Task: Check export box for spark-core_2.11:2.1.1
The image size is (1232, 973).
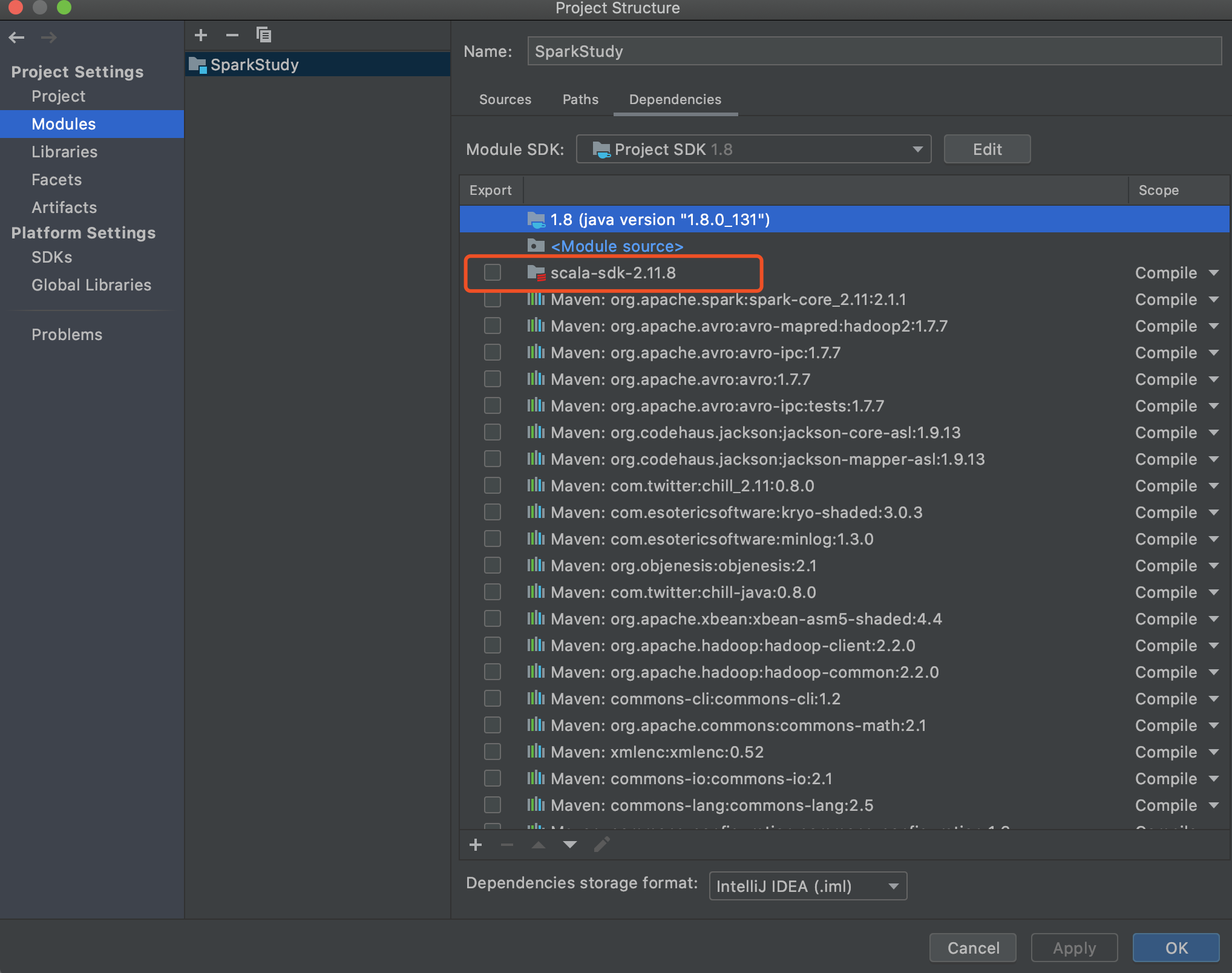Action: (x=493, y=300)
